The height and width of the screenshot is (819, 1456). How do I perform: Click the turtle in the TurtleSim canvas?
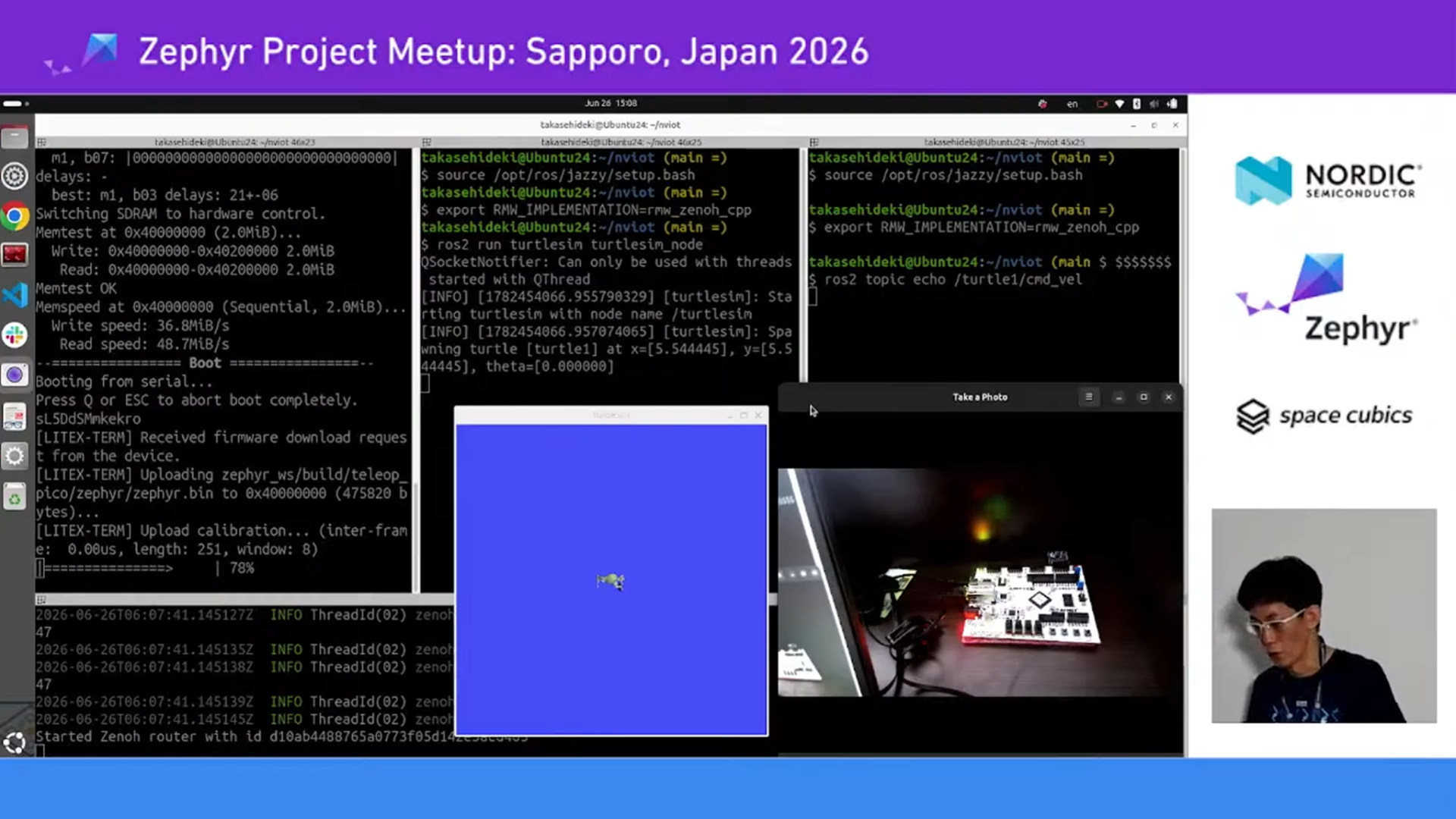[x=610, y=582]
